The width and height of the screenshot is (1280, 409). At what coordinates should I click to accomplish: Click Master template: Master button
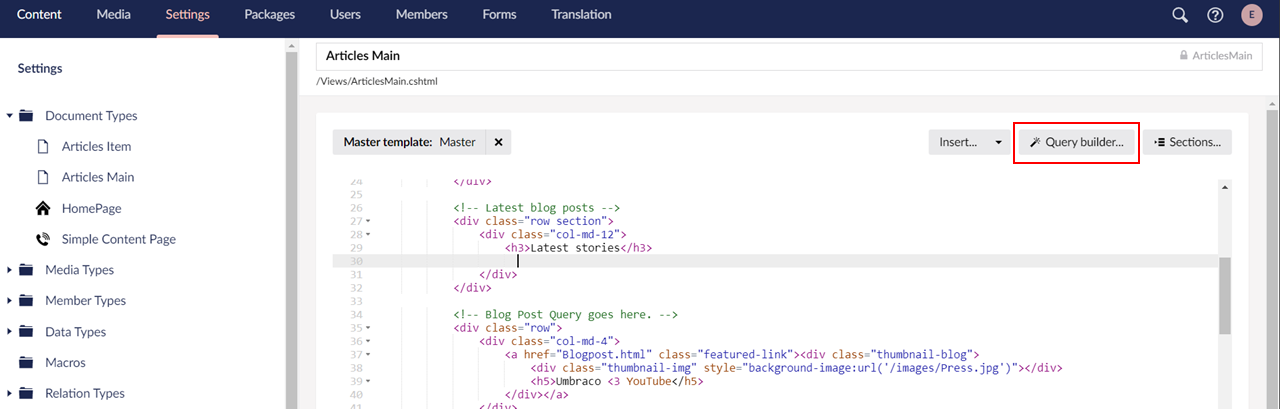[x=410, y=142]
